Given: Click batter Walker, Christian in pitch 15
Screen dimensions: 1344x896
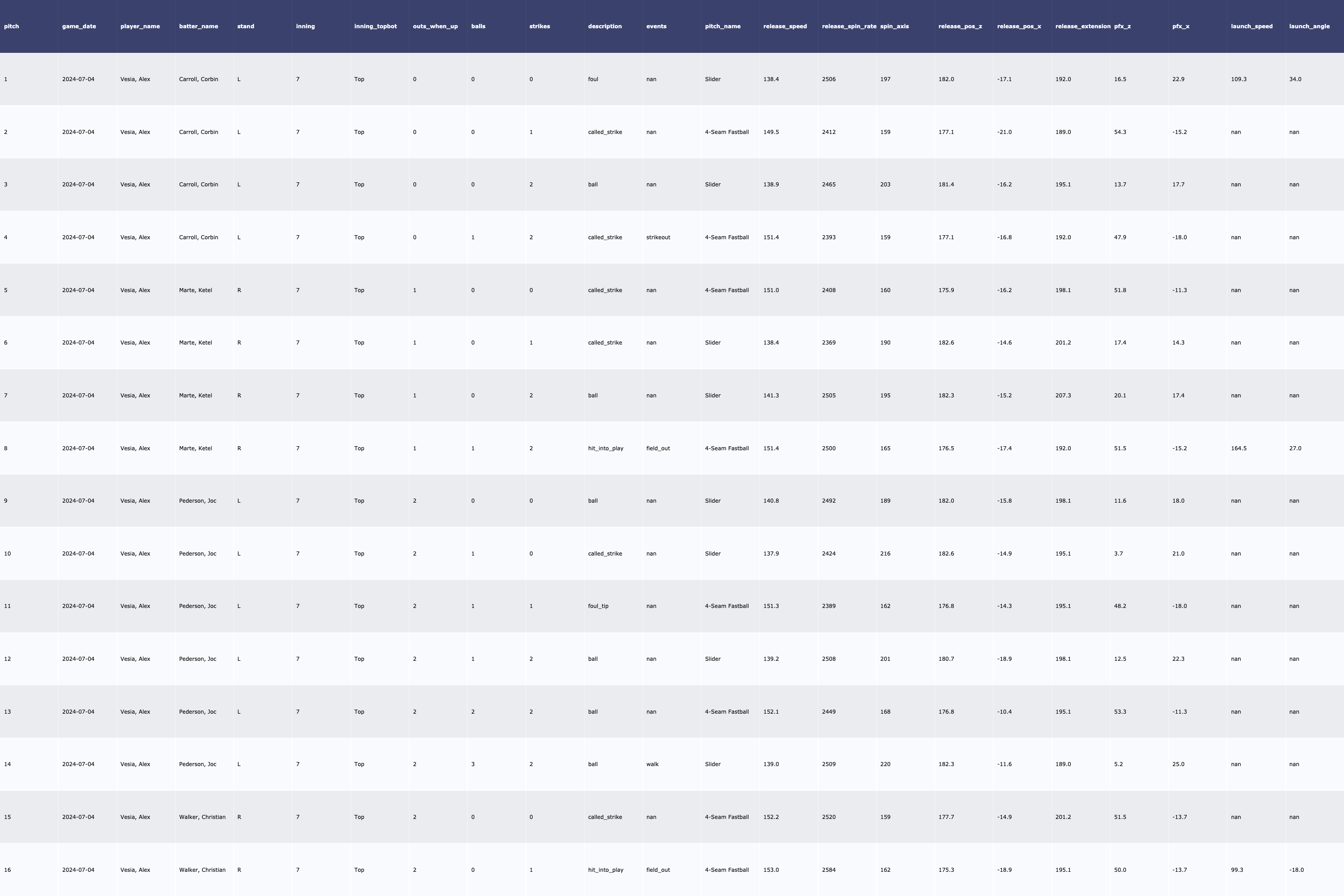Looking at the screenshot, I should click(x=202, y=817).
